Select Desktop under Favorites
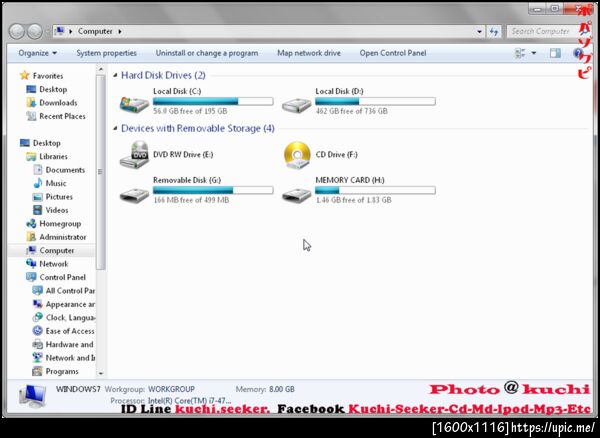This screenshot has width=600, height=438. tap(53, 89)
